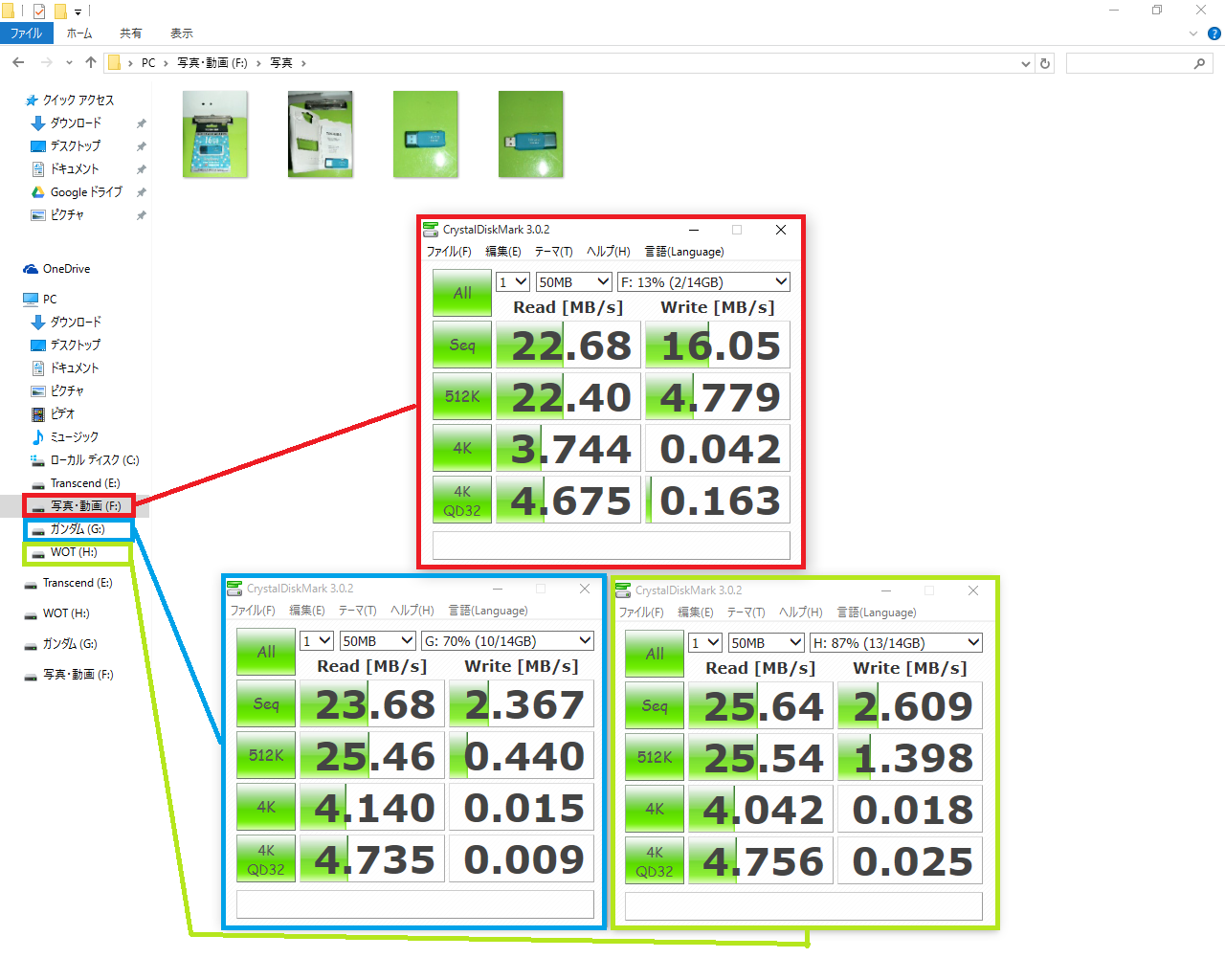Open the テーマ(T) menu in red-bordered window
Viewport: 1225px width, 980px height.
pyautogui.click(x=553, y=252)
